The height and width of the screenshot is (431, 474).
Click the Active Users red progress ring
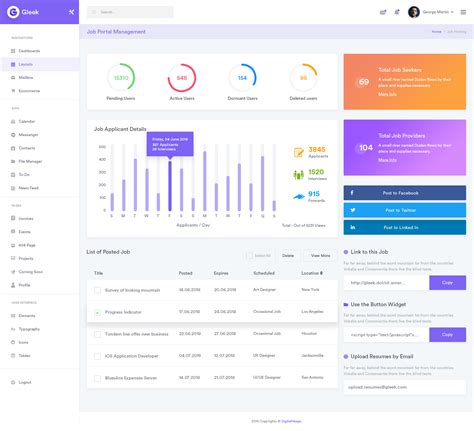(x=182, y=78)
